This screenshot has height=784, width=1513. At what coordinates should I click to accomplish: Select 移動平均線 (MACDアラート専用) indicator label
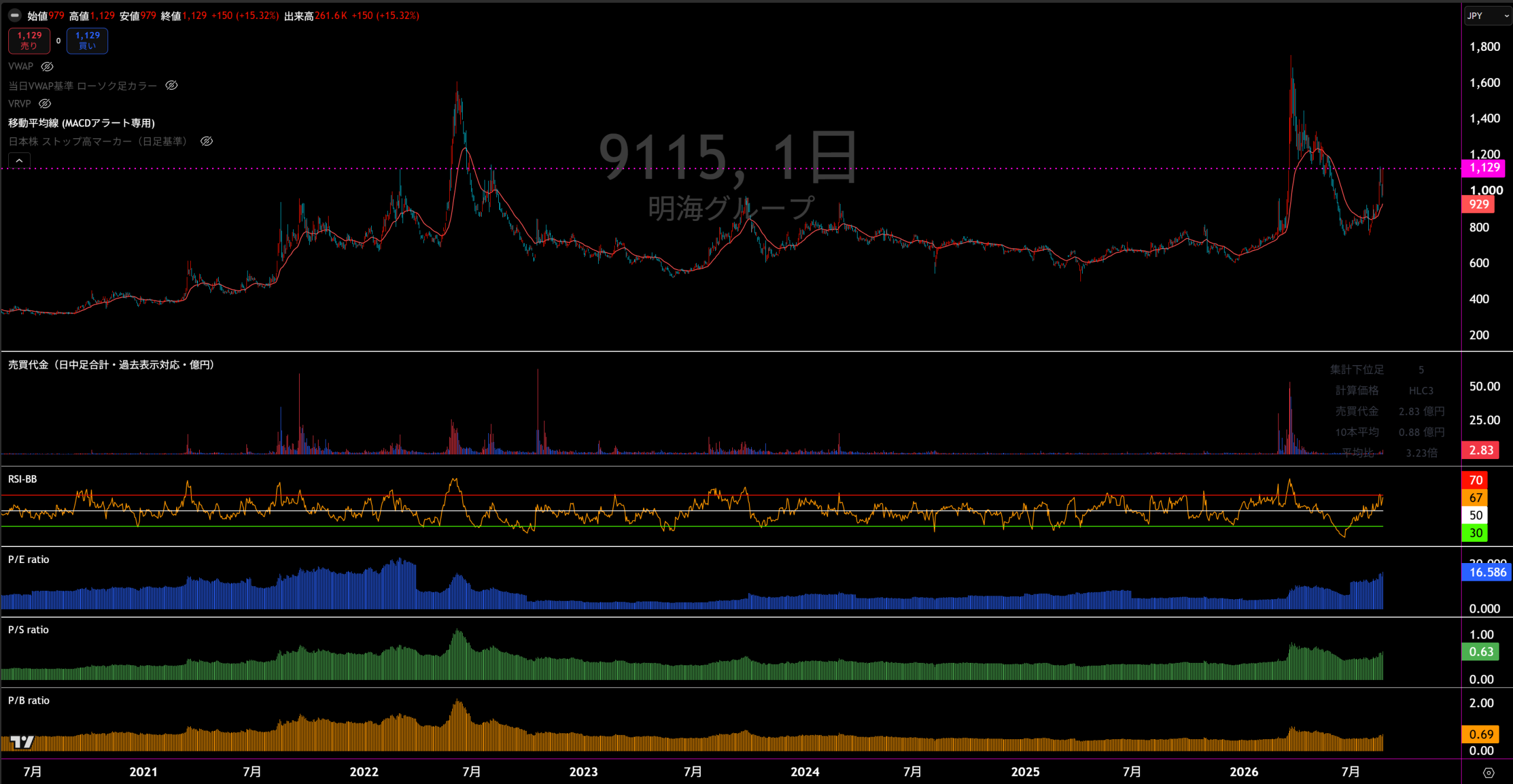[82, 123]
